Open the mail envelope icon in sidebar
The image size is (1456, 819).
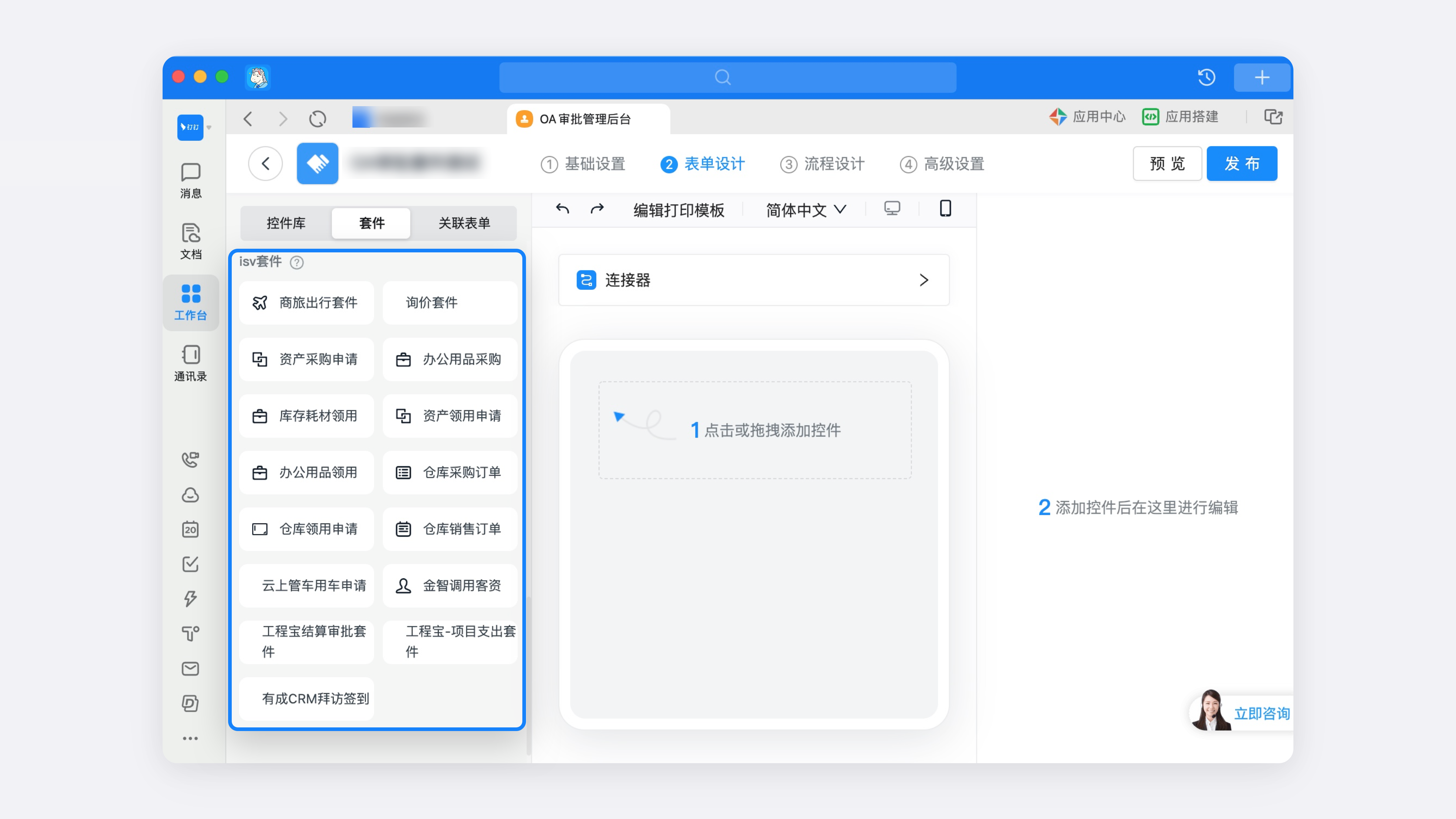[190, 669]
